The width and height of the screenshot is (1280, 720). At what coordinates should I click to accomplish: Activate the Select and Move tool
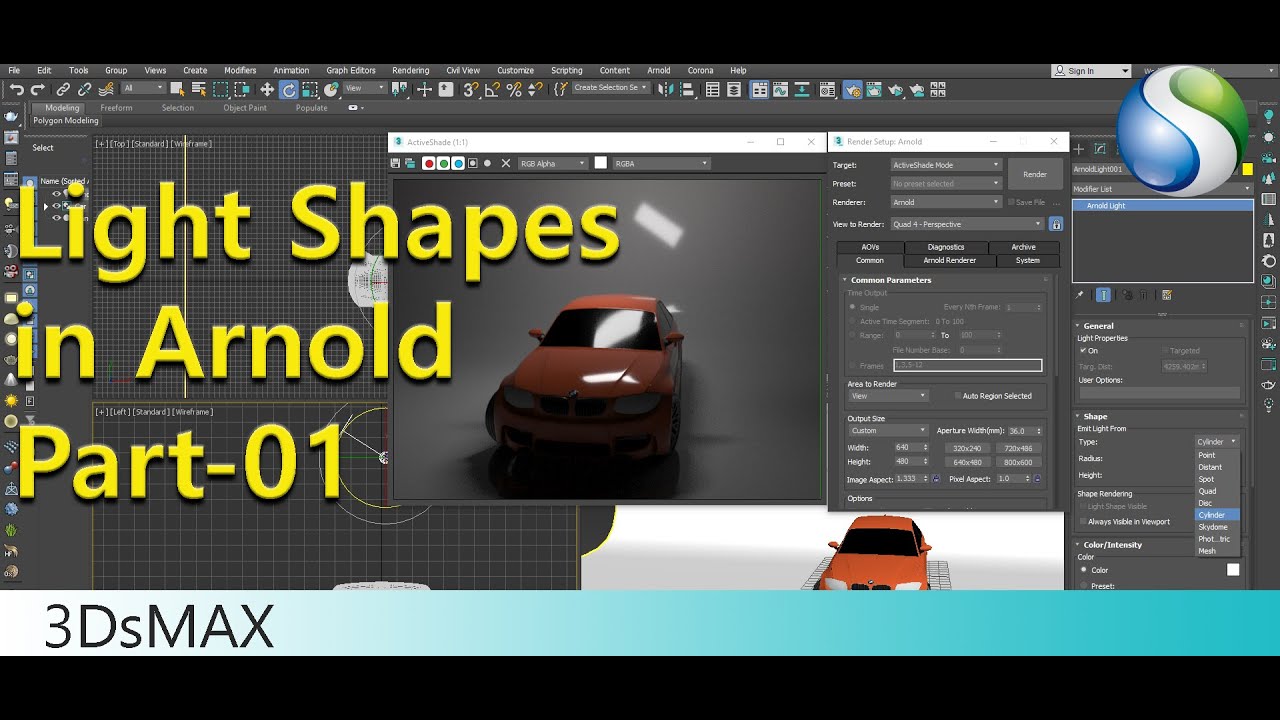[267, 90]
